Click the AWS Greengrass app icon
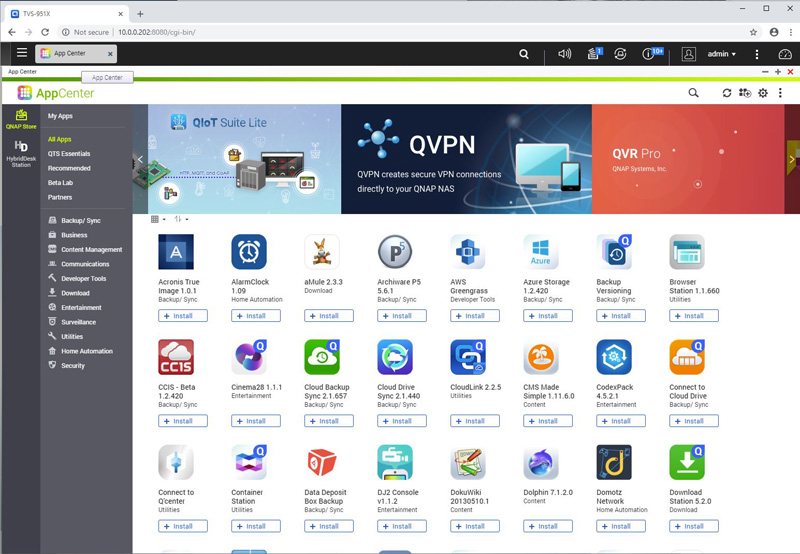Viewport: 800px width, 554px height. tap(468, 251)
